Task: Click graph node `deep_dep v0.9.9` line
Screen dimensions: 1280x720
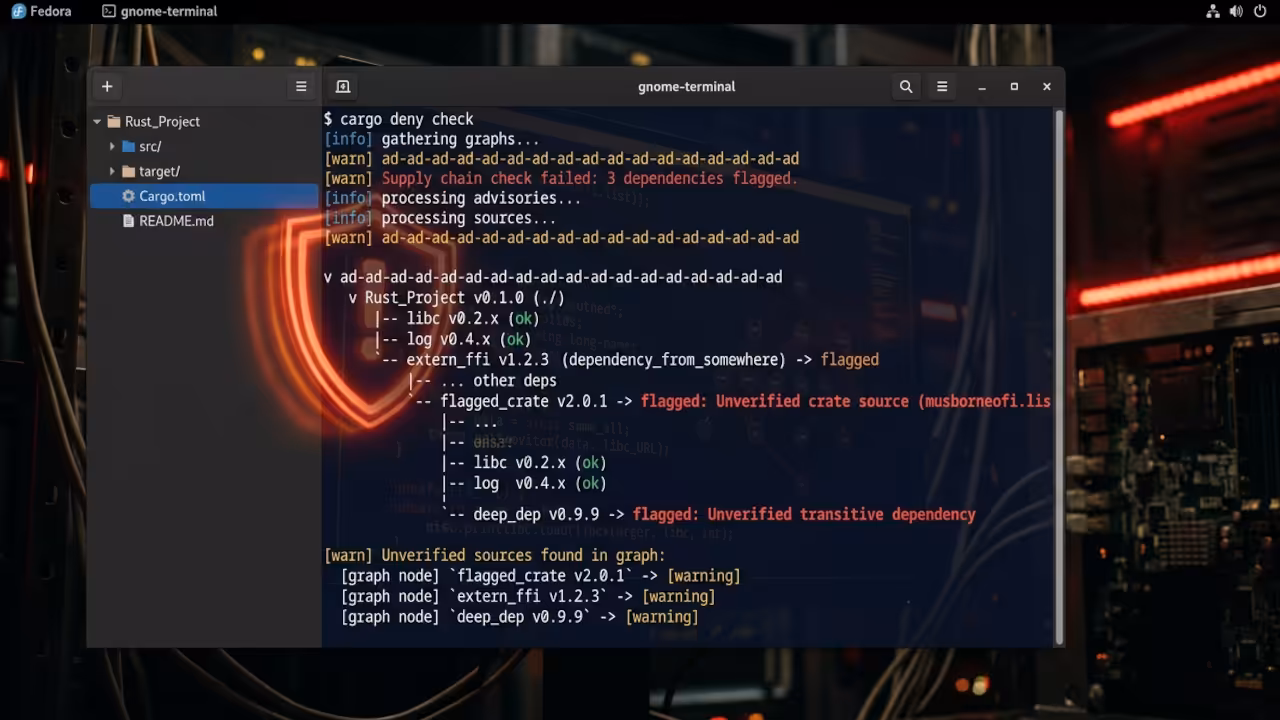Action: [519, 617]
